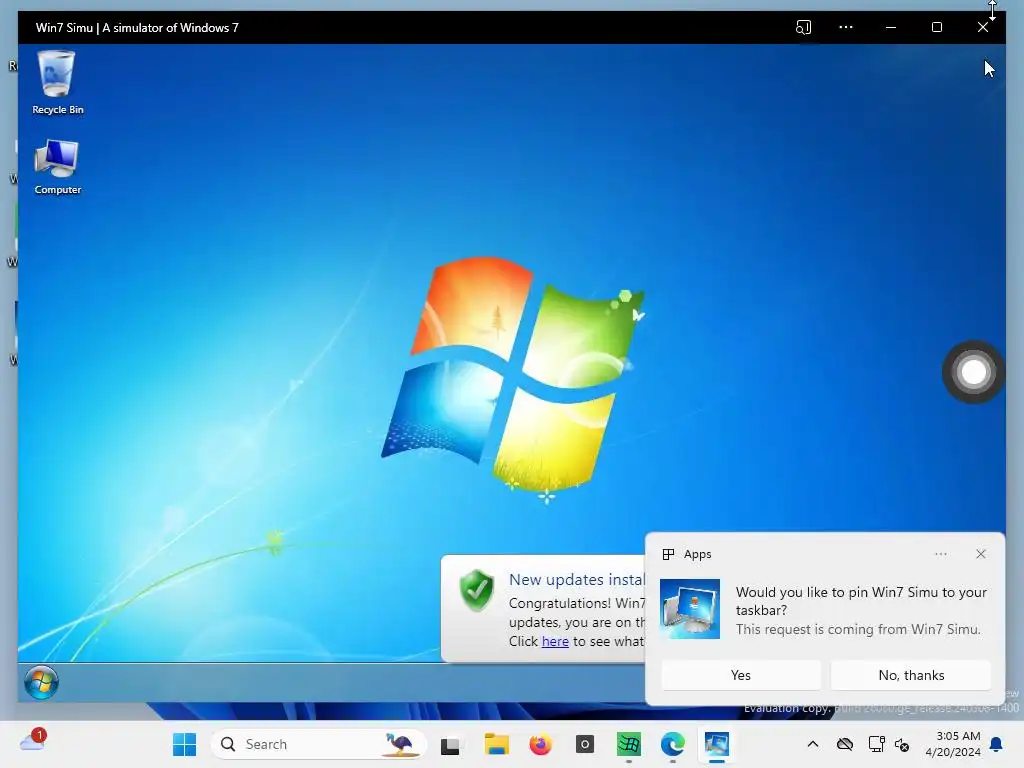
Task: Open the green grid app in taskbar
Action: point(628,744)
